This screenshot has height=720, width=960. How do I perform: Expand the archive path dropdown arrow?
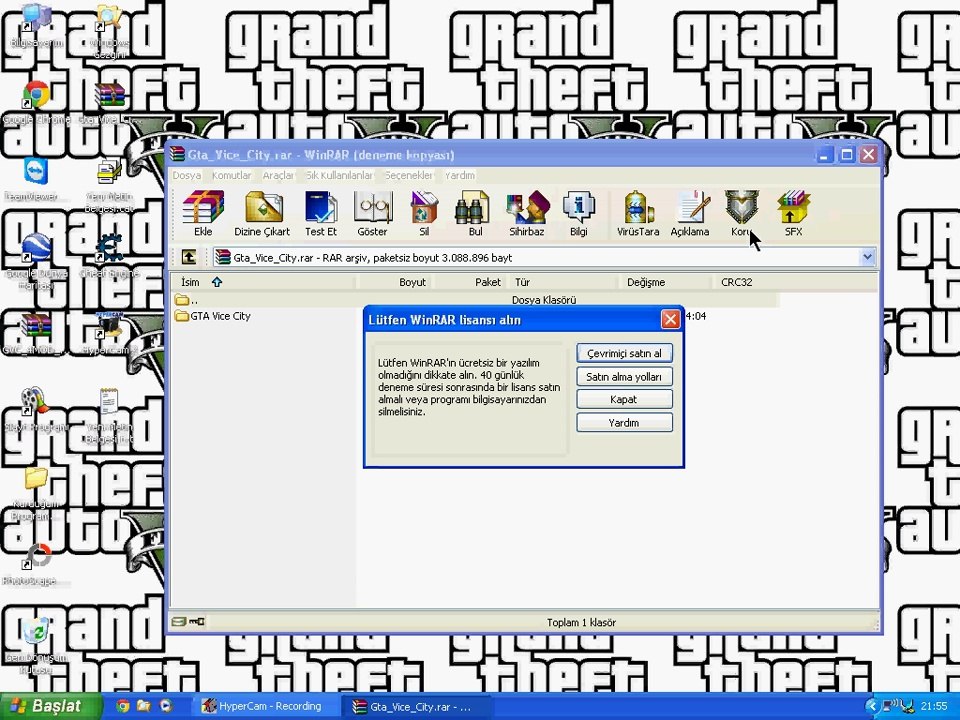(x=867, y=258)
